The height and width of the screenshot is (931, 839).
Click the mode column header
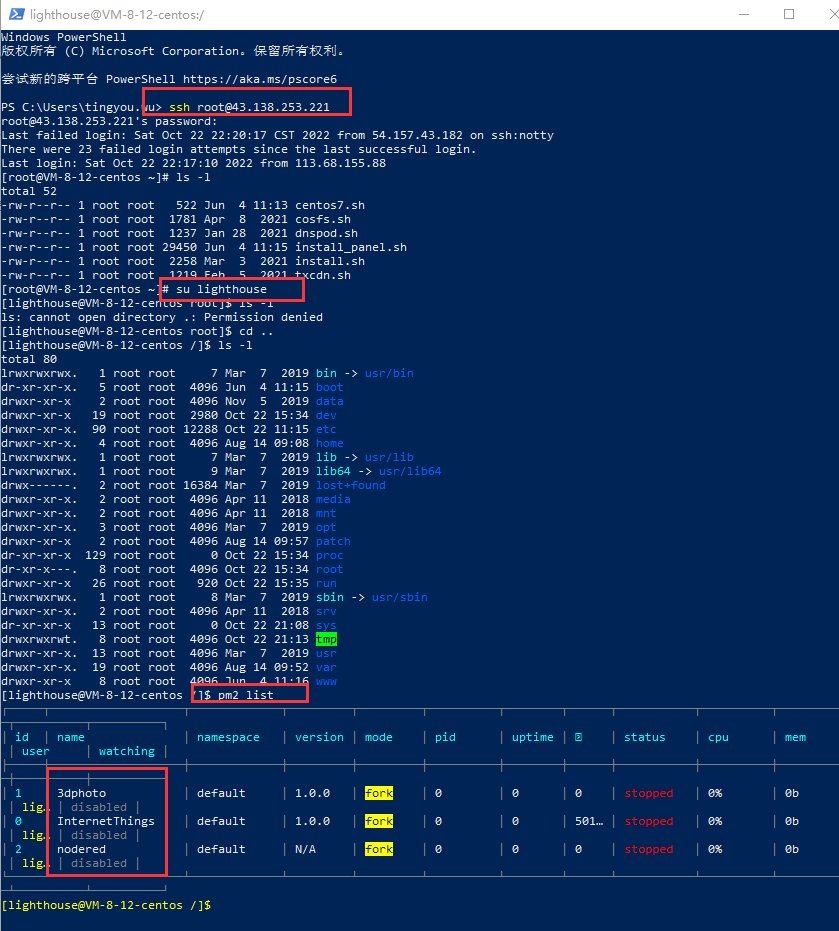[379, 737]
